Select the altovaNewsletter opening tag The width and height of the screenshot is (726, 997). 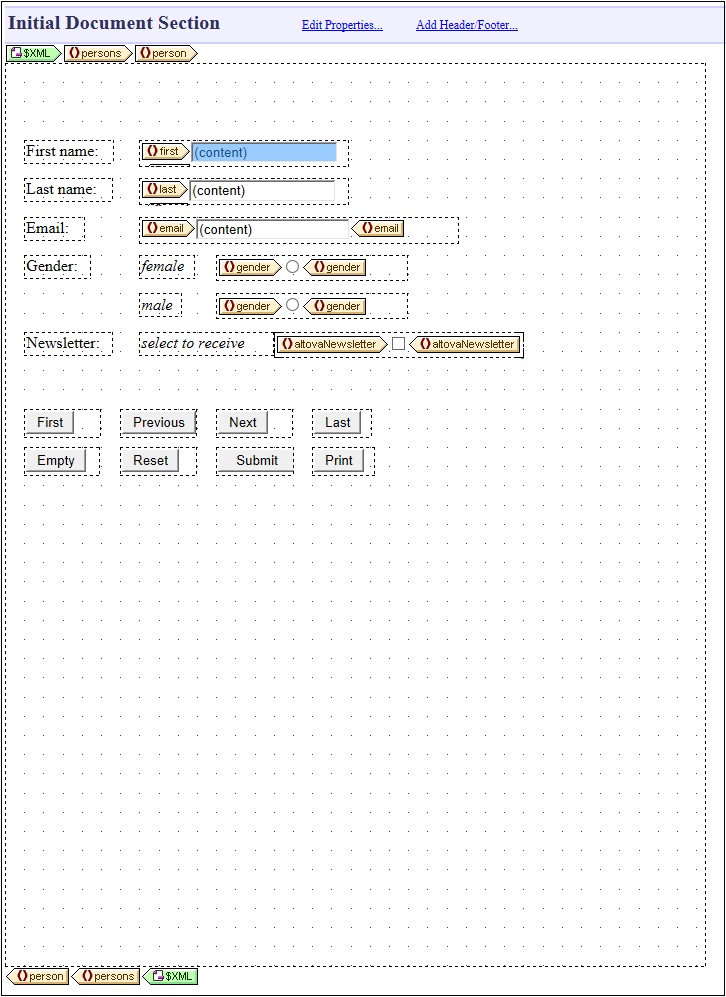tap(331, 344)
